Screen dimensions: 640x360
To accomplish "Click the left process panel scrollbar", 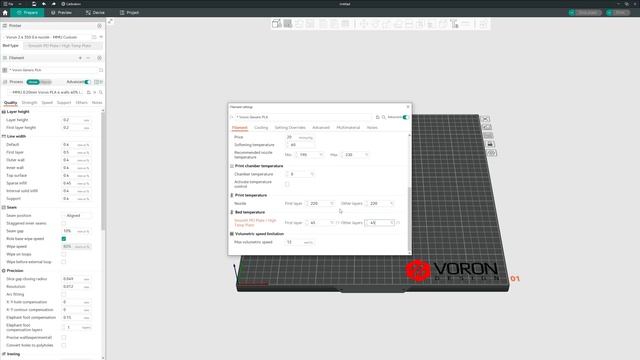I will pos(103,171).
